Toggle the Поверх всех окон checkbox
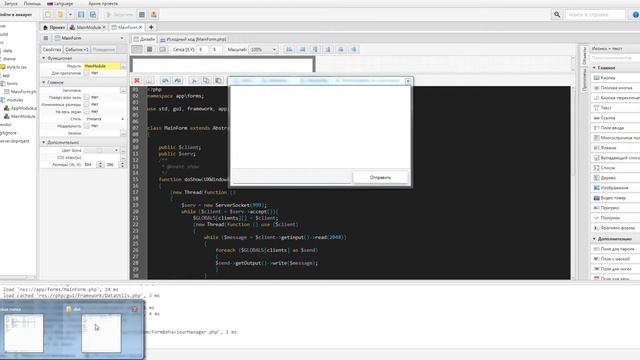 86,98
